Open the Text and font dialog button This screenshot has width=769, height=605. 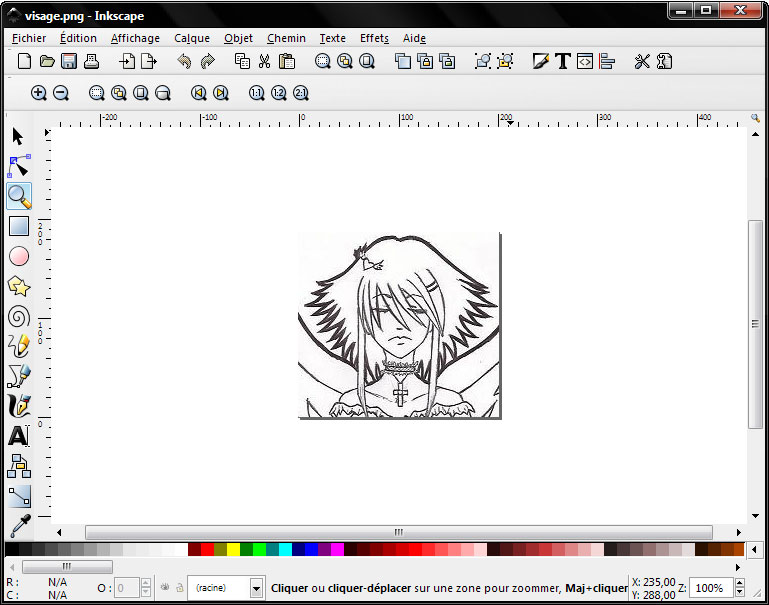coord(563,62)
